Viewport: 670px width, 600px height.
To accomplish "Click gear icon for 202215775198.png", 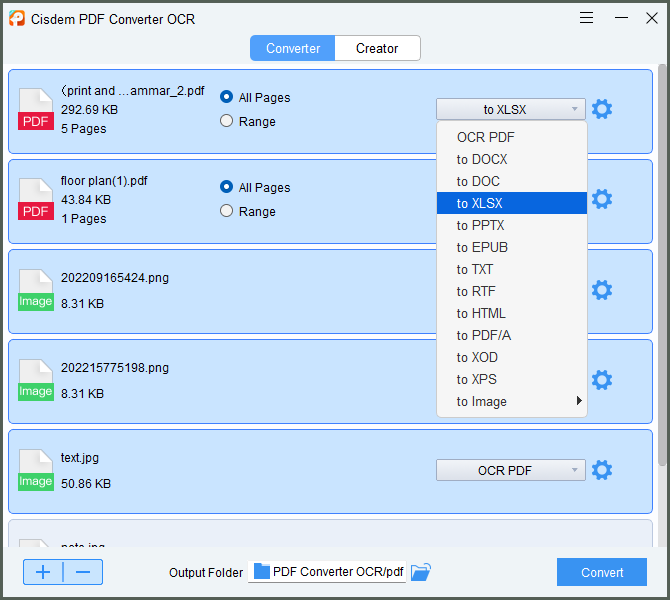I will (x=601, y=380).
